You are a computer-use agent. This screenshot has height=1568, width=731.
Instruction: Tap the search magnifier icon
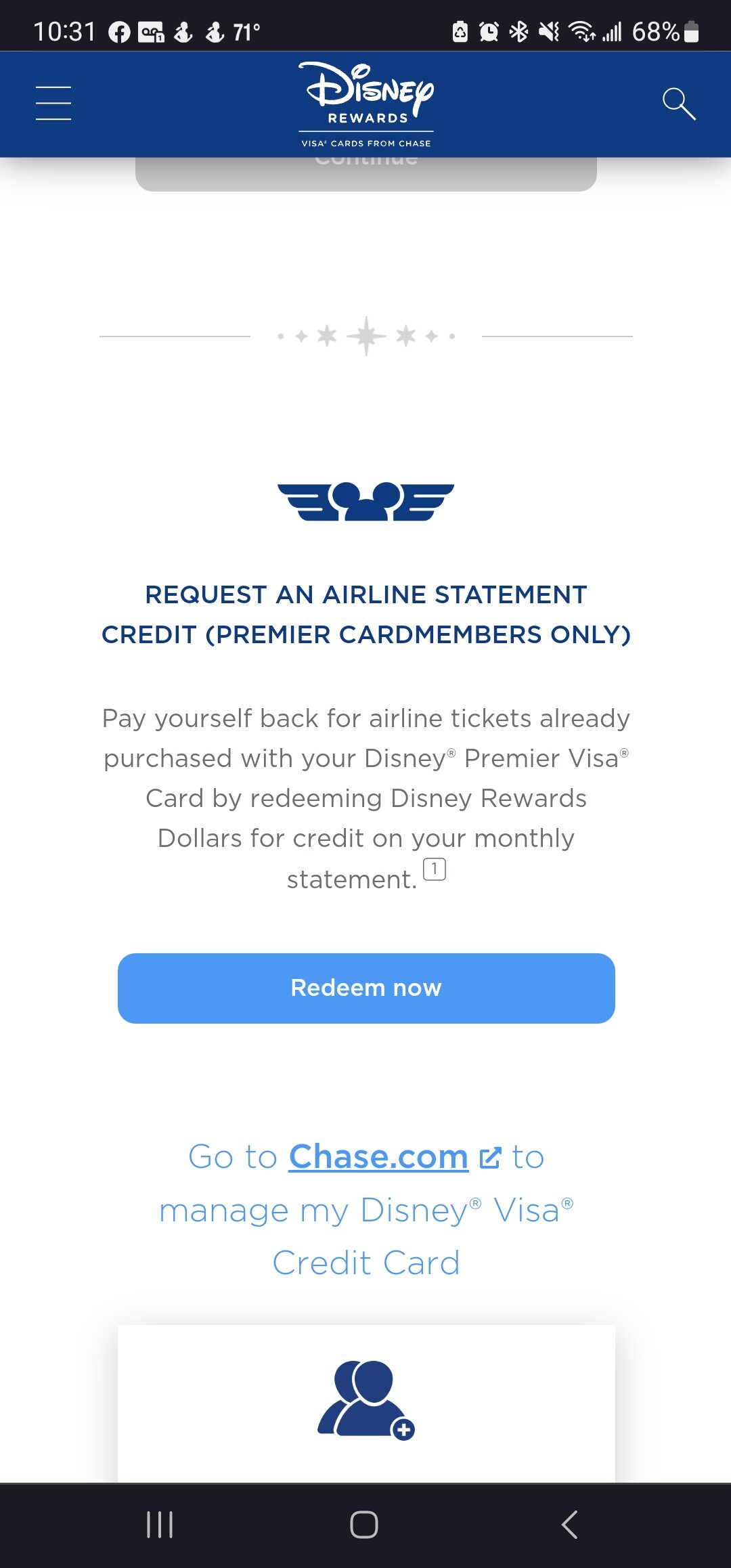679,104
